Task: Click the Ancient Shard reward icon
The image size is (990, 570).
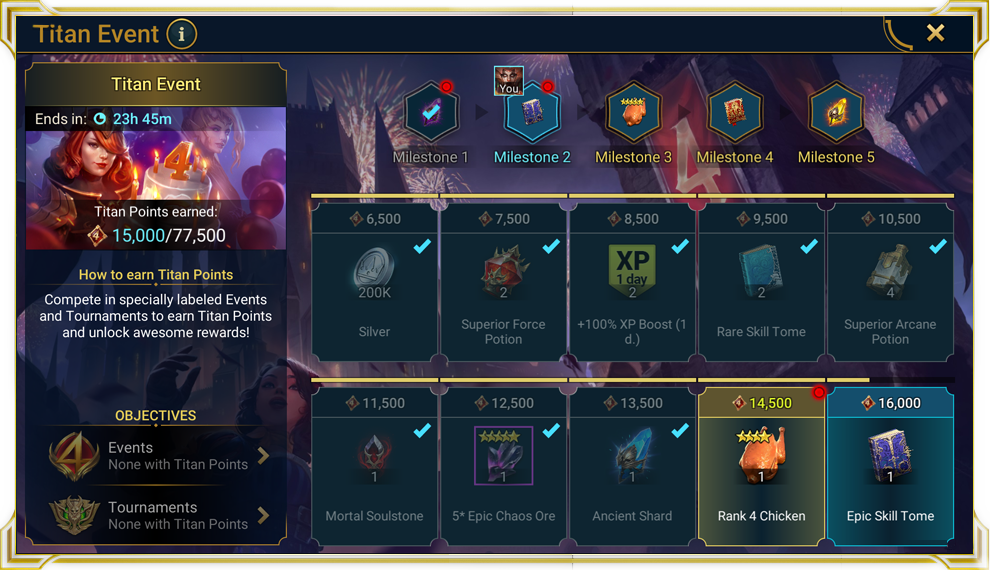Action: pos(632,454)
